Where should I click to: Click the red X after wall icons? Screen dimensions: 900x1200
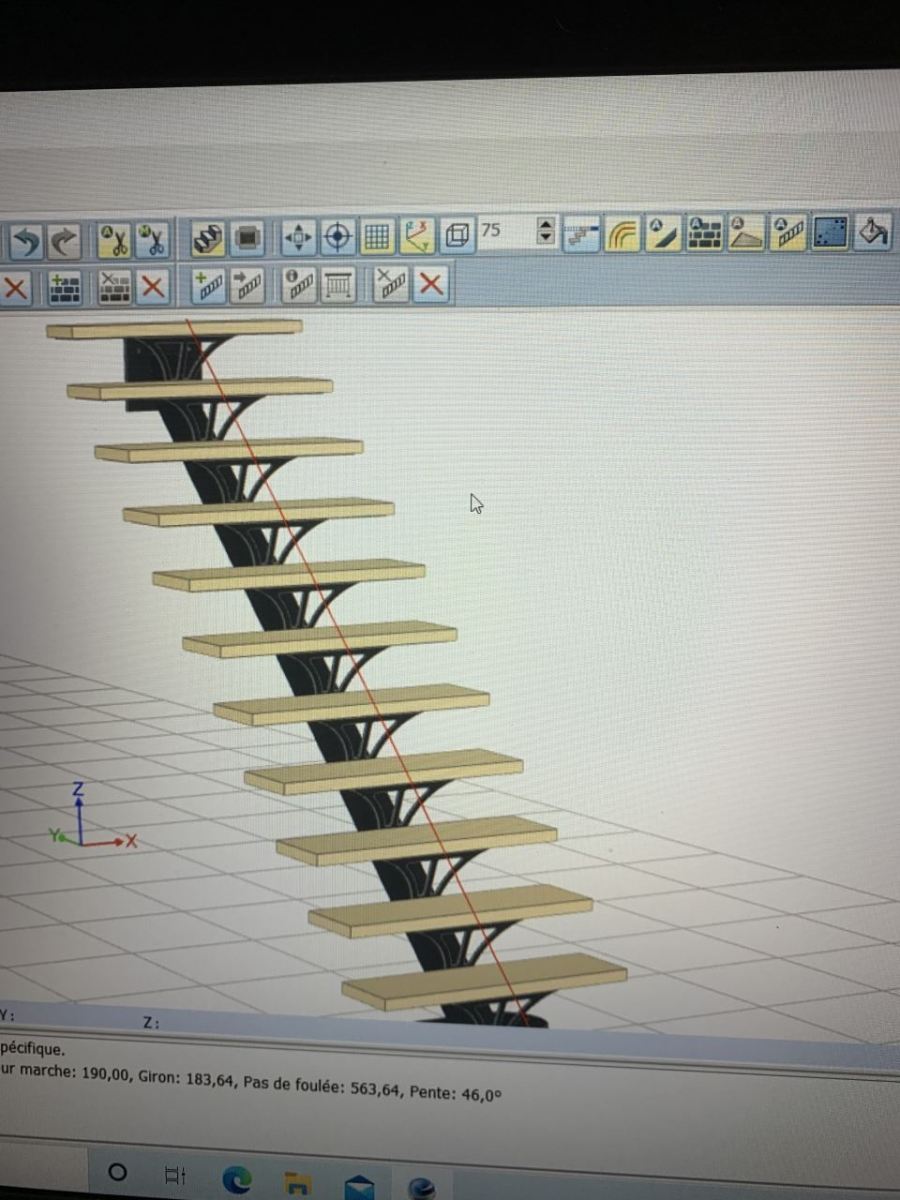[152, 288]
